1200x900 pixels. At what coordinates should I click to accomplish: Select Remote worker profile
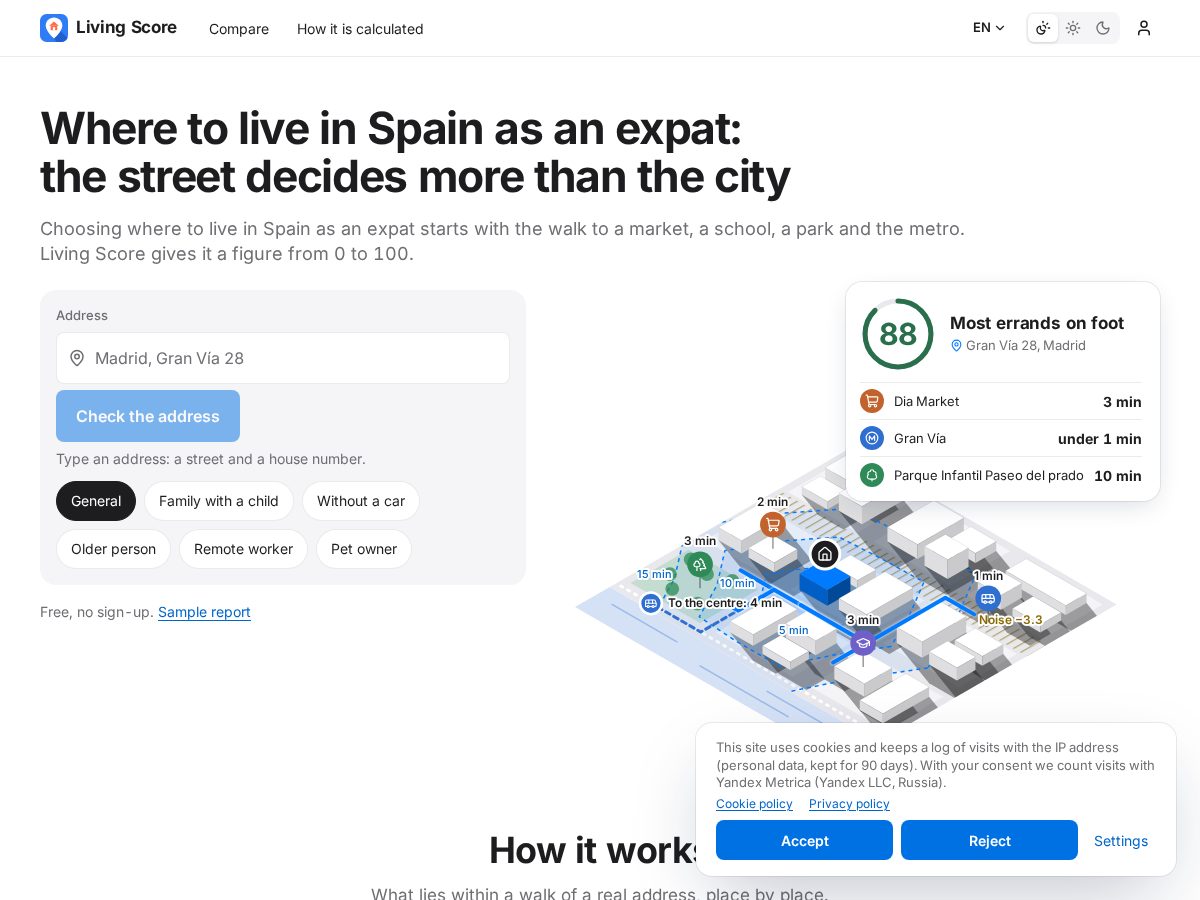click(243, 549)
